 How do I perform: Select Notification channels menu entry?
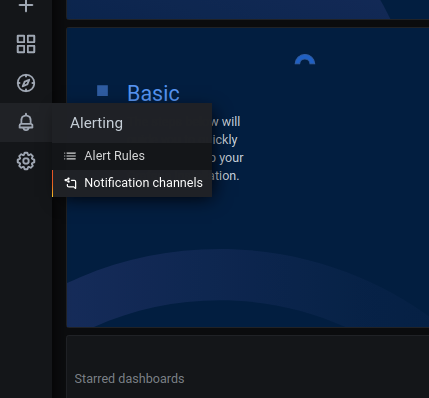[132, 183]
